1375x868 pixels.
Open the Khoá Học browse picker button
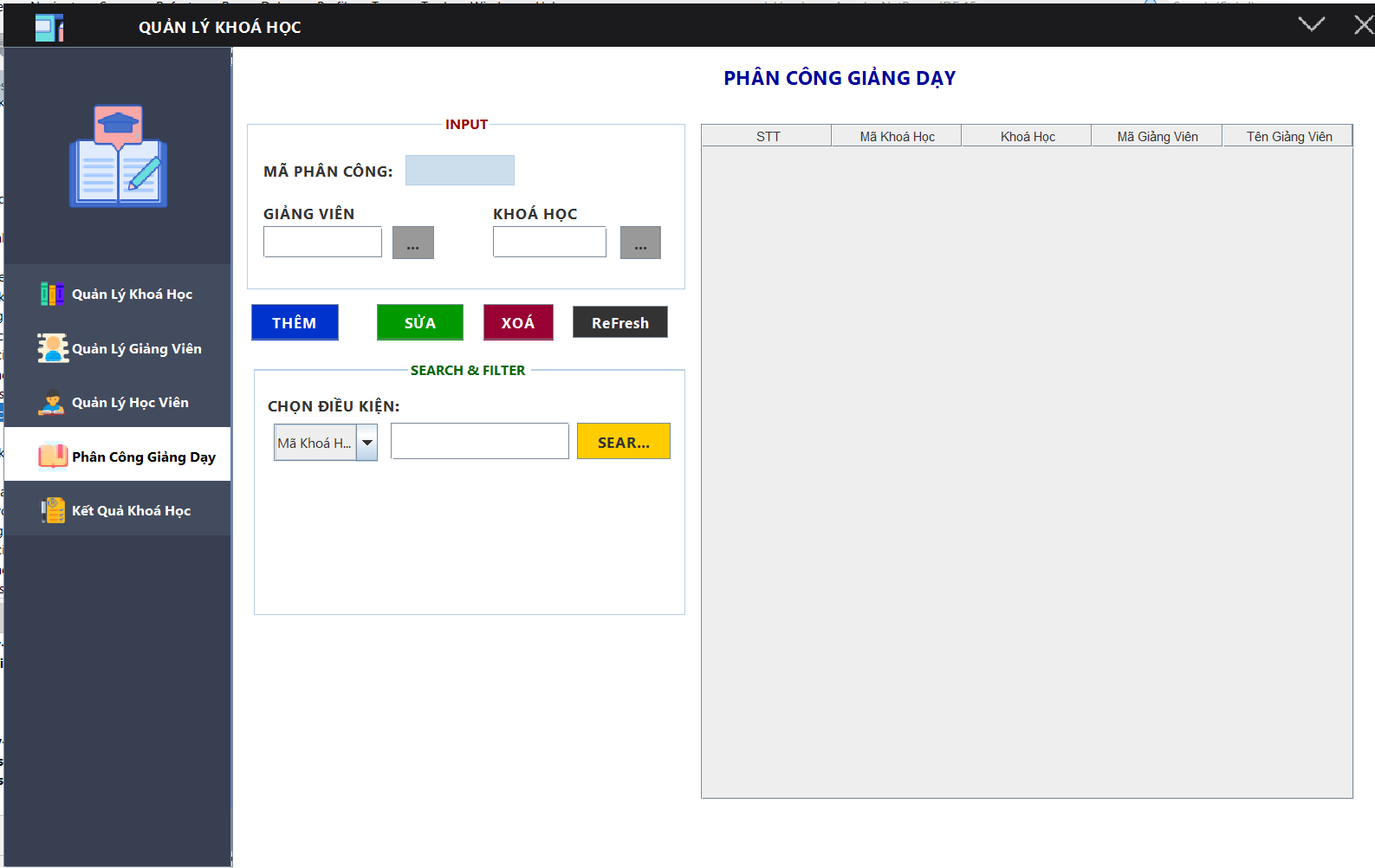pyautogui.click(x=640, y=243)
